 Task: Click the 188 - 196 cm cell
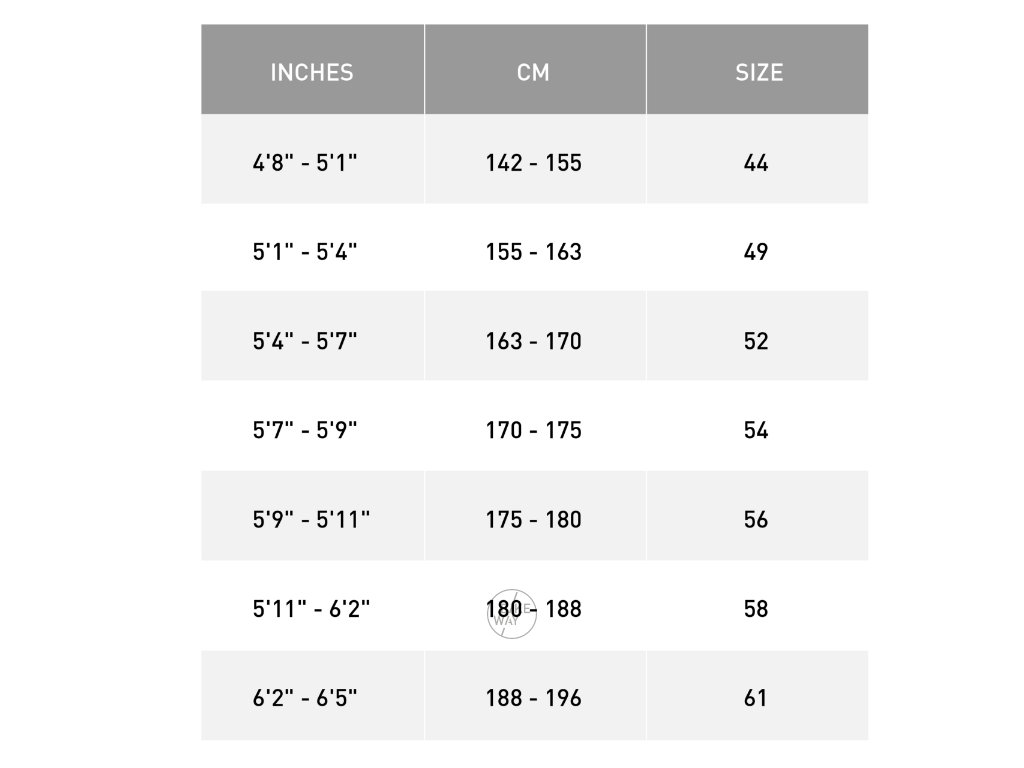click(535, 696)
